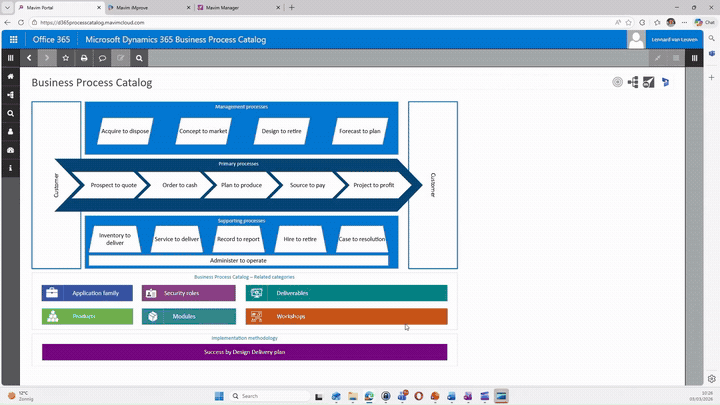
Task: Add page to favorites with star icon
Action: click(x=66, y=58)
